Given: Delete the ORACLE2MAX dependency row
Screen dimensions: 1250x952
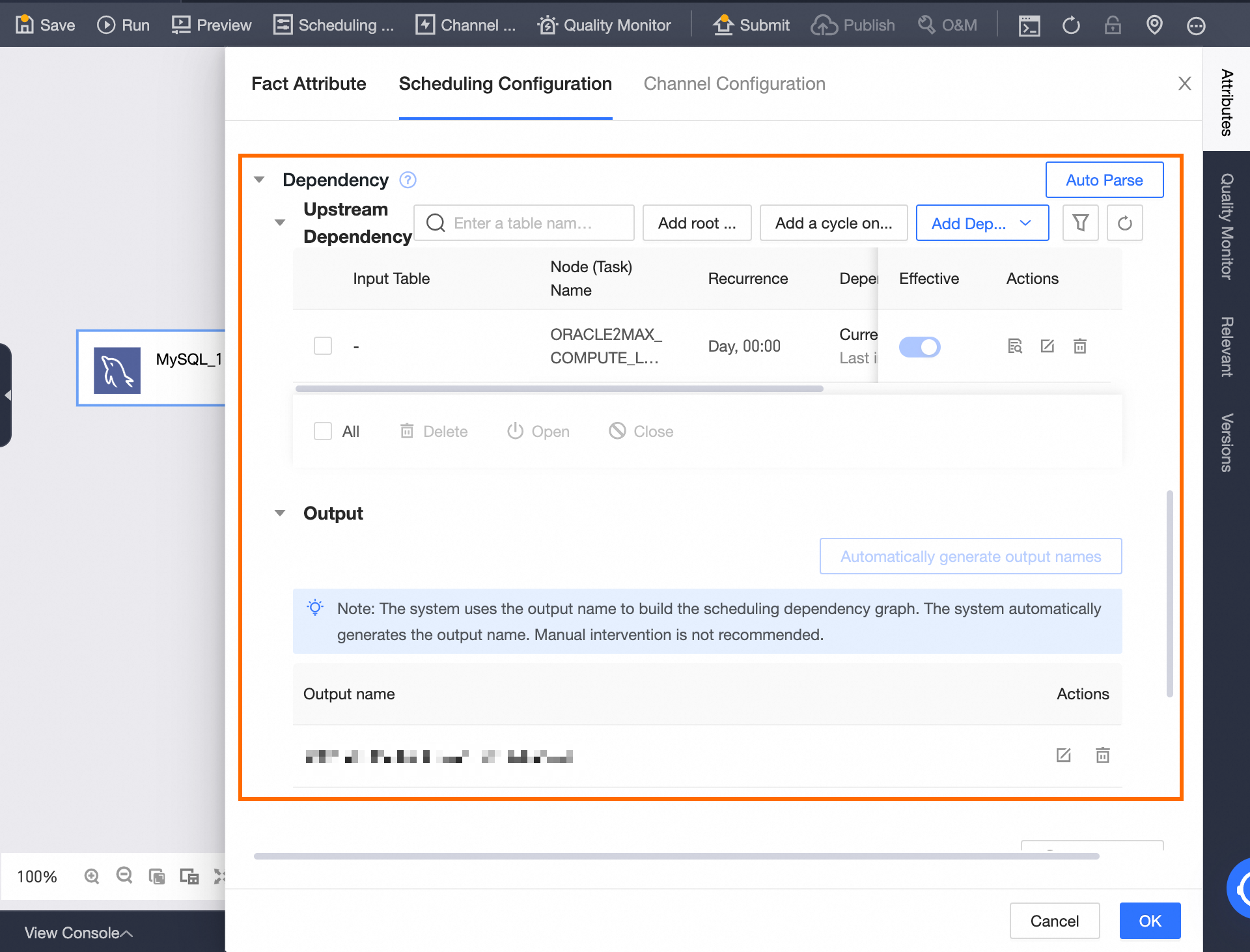Looking at the screenshot, I should (1079, 346).
